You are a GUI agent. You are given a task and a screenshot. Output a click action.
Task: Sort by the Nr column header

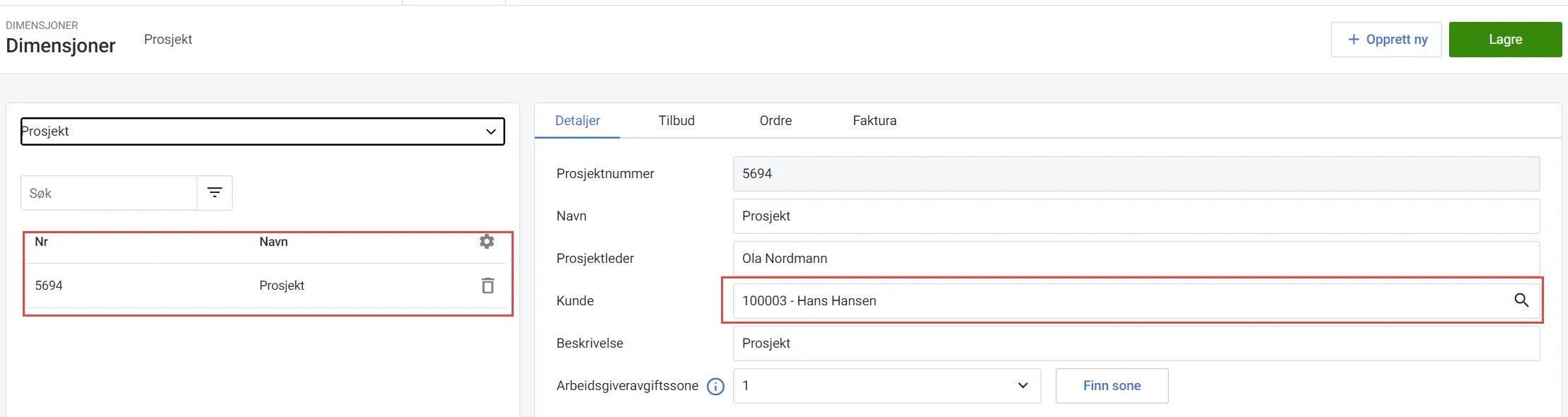(41, 242)
